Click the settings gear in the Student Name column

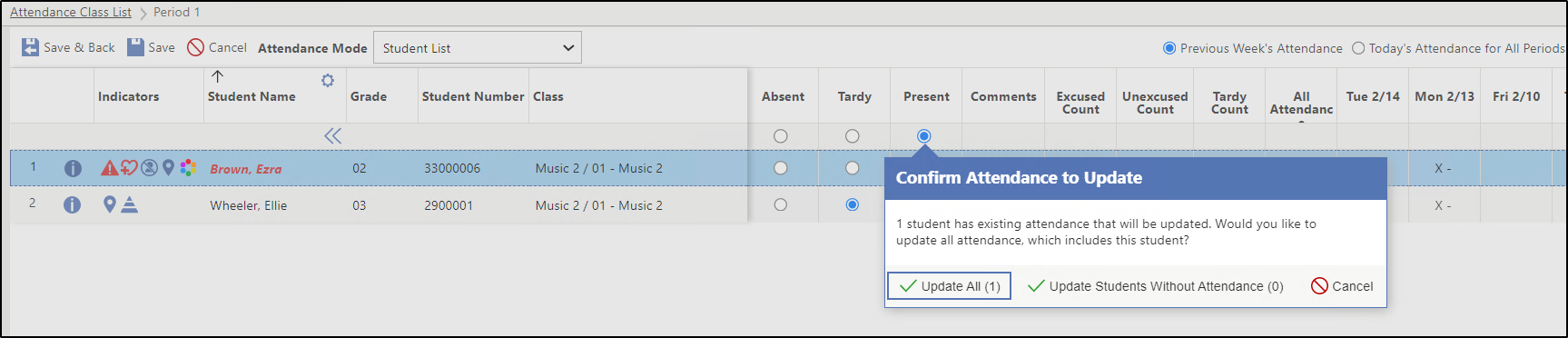[x=328, y=81]
